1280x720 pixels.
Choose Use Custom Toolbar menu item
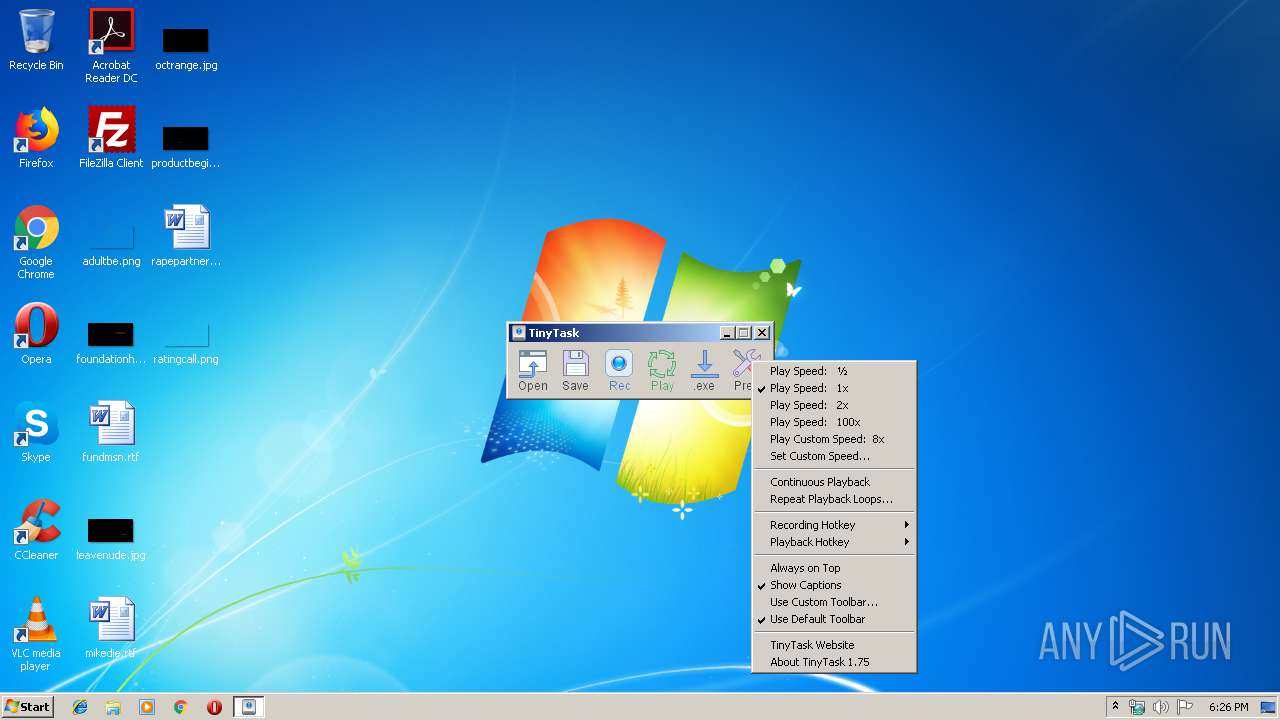tap(834, 602)
